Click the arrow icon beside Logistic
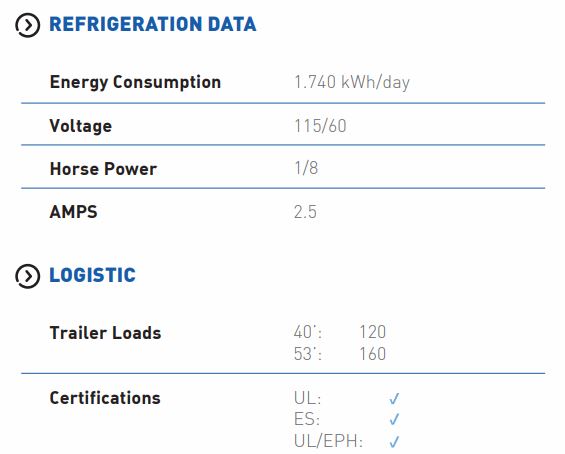This screenshot has width=565, height=454. [27, 276]
